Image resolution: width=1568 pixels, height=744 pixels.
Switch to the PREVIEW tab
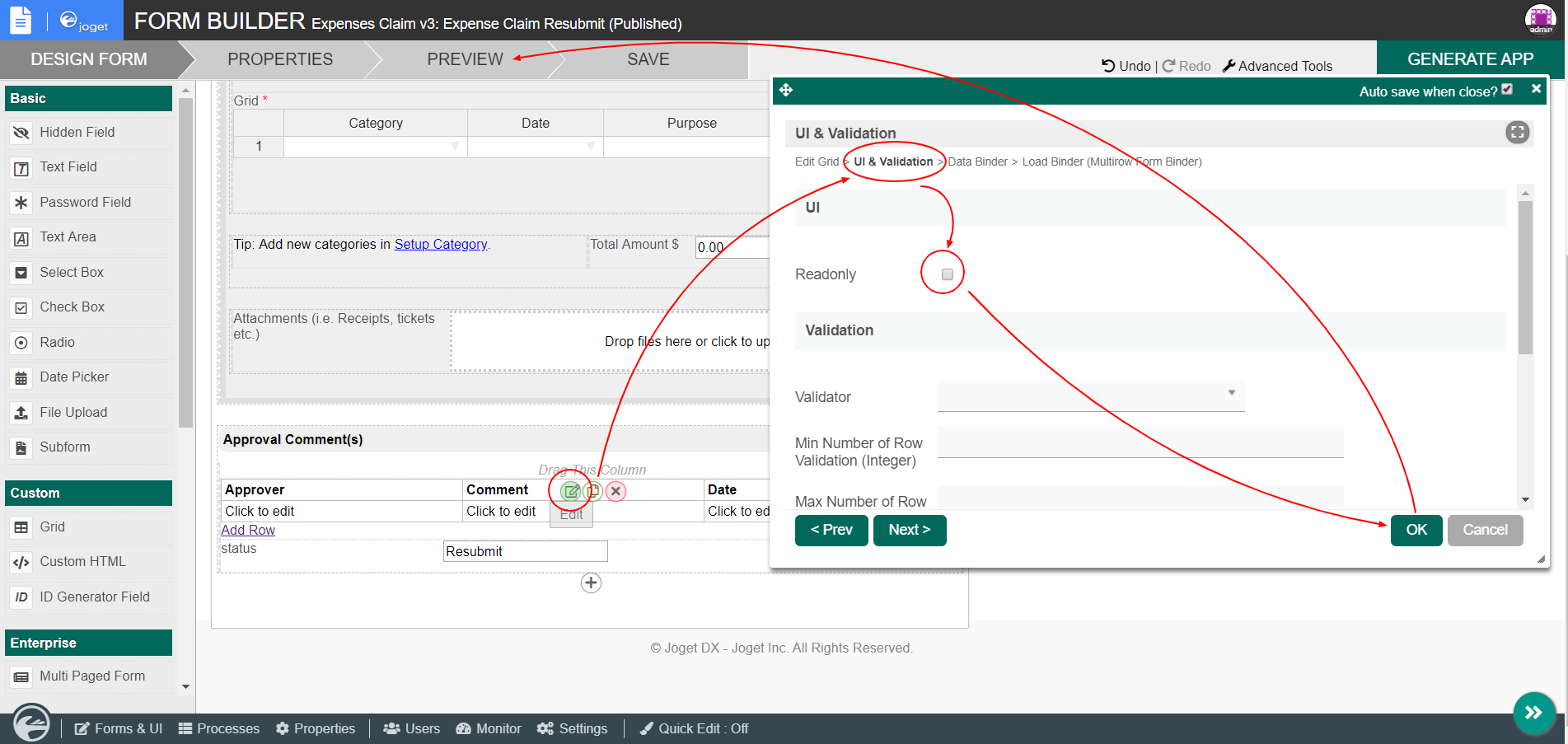point(465,59)
